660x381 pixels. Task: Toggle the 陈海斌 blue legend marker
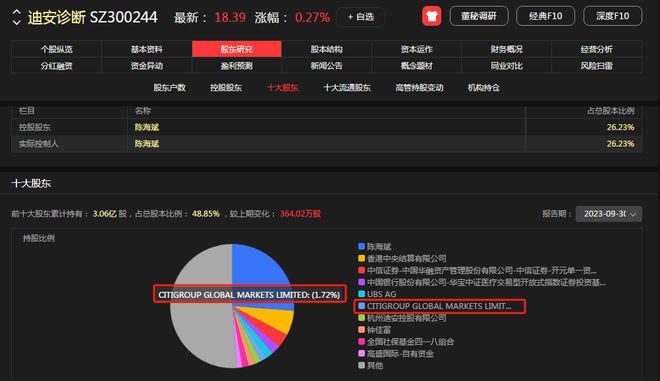pos(361,246)
